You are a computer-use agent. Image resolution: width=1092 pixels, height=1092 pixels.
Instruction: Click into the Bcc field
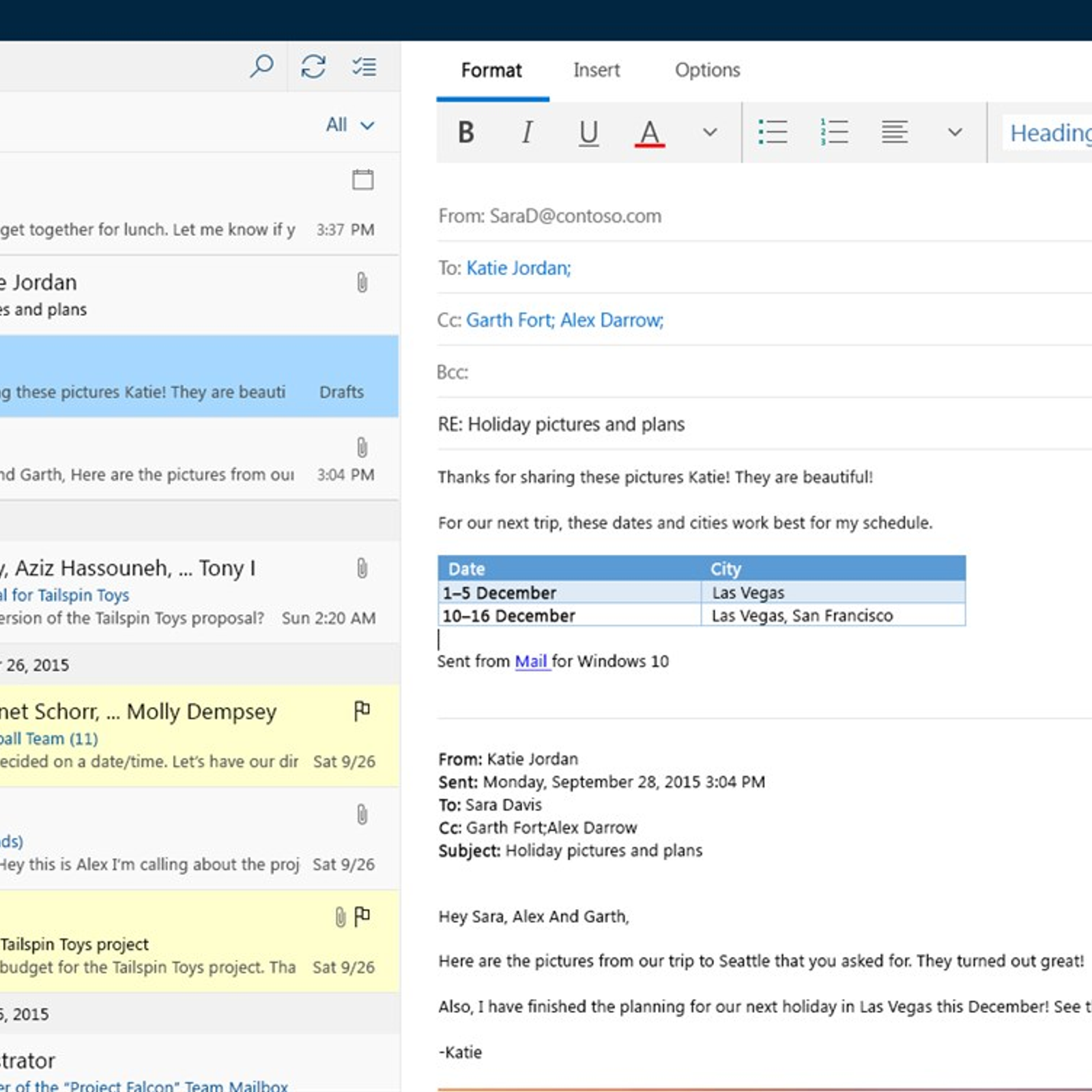(x=764, y=372)
